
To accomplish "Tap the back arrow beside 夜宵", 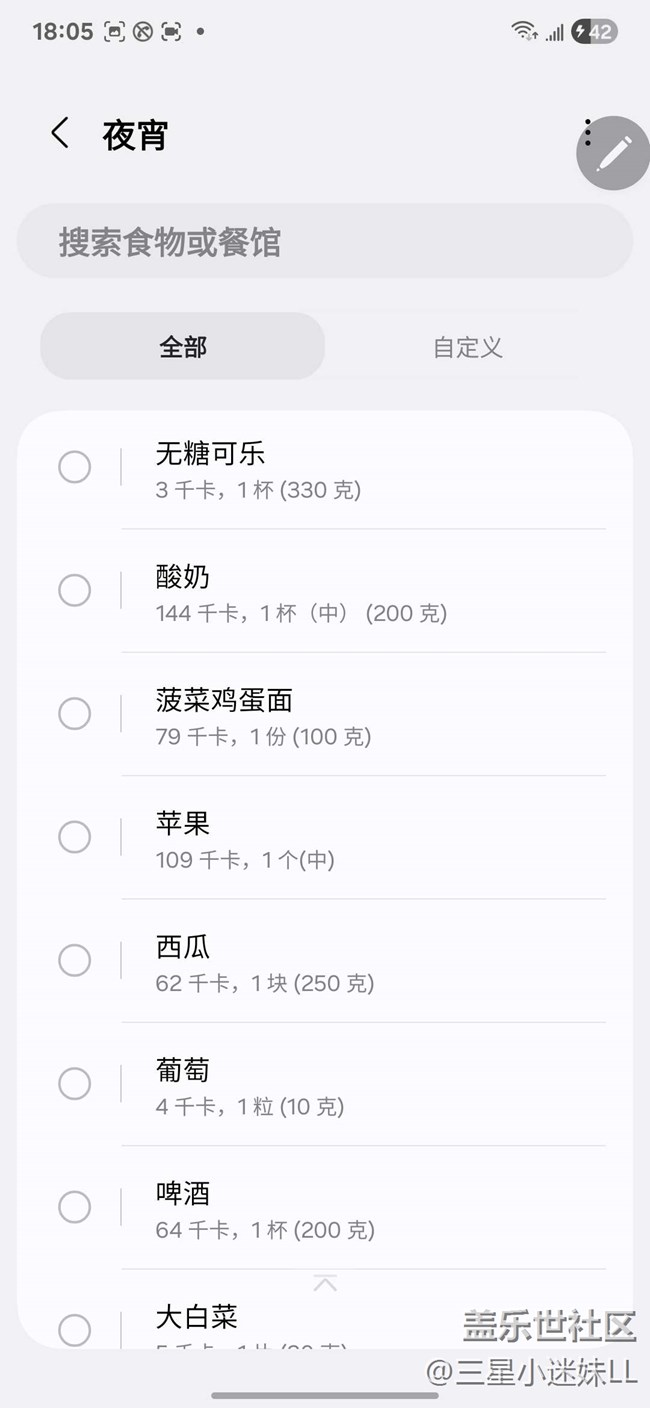I will (60, 133).
